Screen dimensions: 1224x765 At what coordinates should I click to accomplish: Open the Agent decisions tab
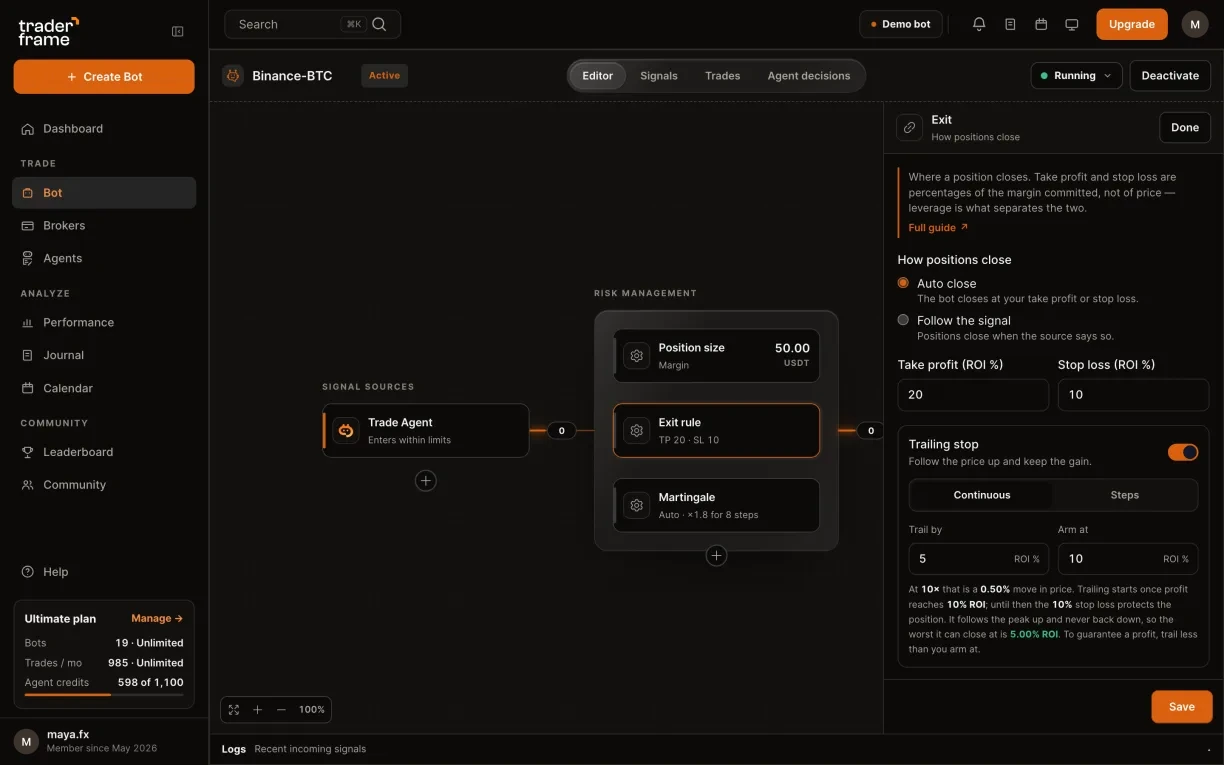809,76
